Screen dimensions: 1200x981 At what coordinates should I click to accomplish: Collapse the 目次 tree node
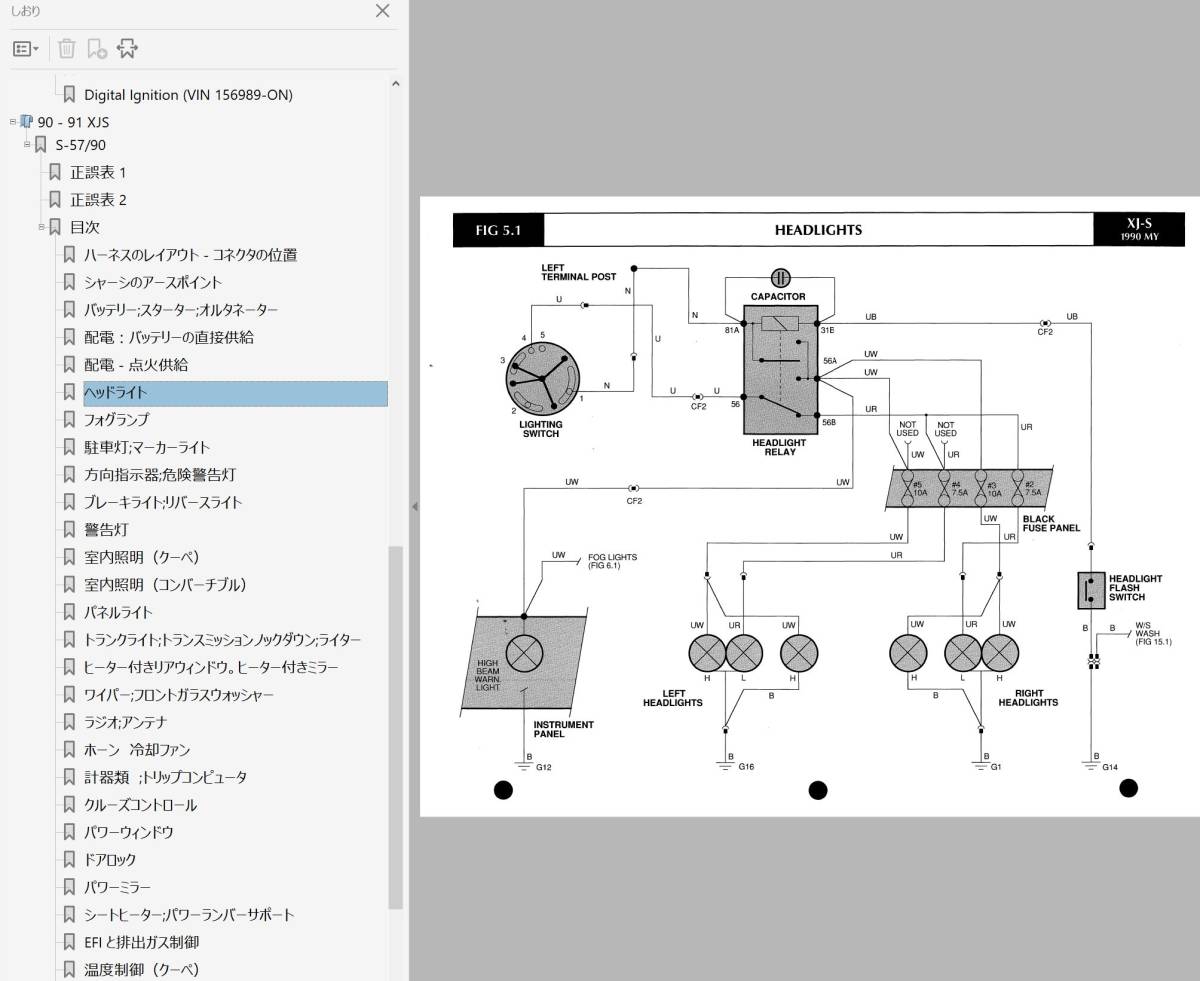pos(42,227)
